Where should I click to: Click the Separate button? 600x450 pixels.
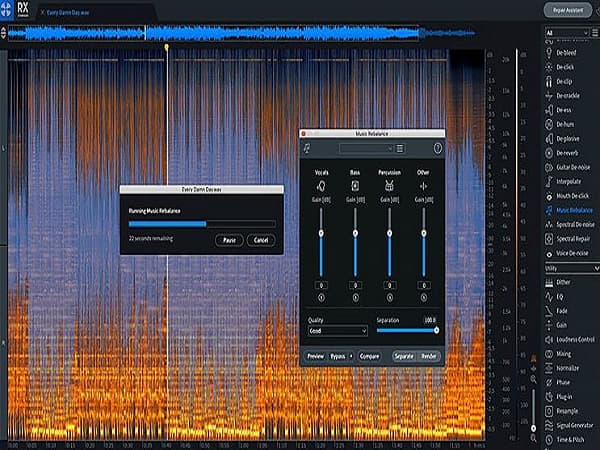point(404,356)
